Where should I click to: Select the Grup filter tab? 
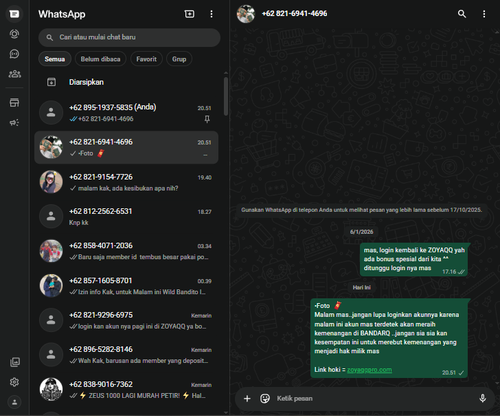coord(179,59)
